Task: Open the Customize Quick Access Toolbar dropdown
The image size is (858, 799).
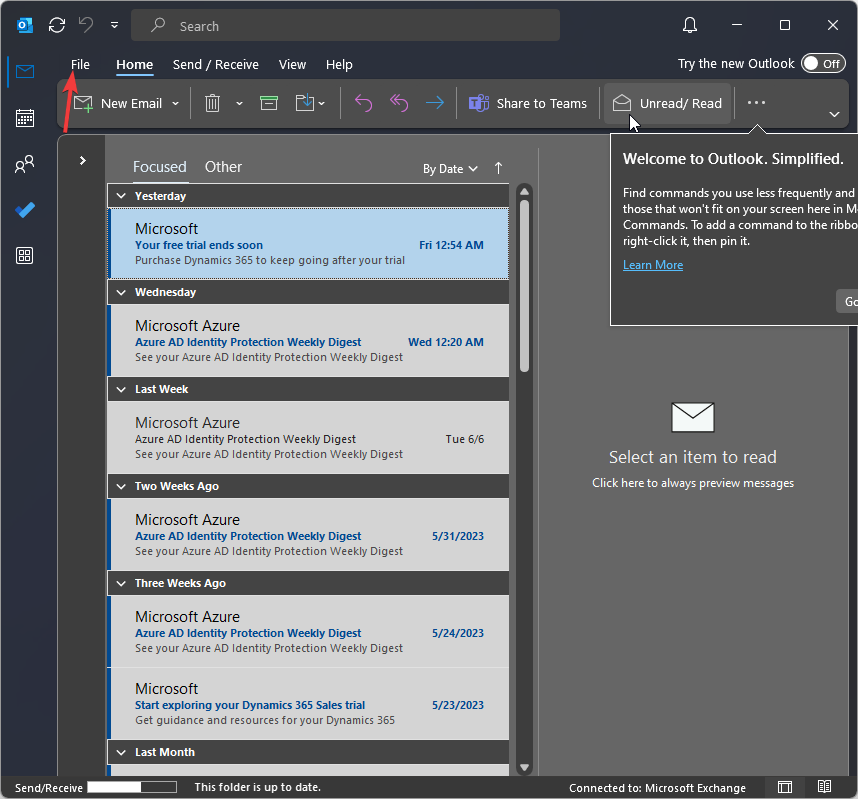Action: [x=114, y=25]
